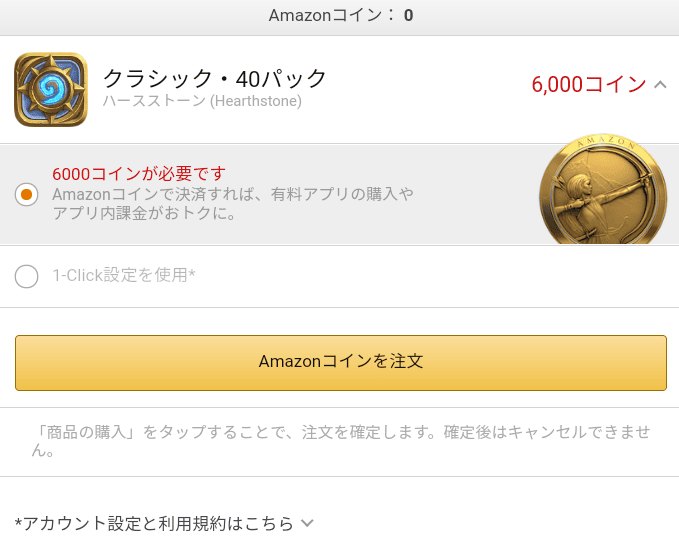Image resolution: width=679 pixels, height=542 pixels.
Task: Click the Amazonコインで決済すれば description text
Action: (x=232, y=194)
